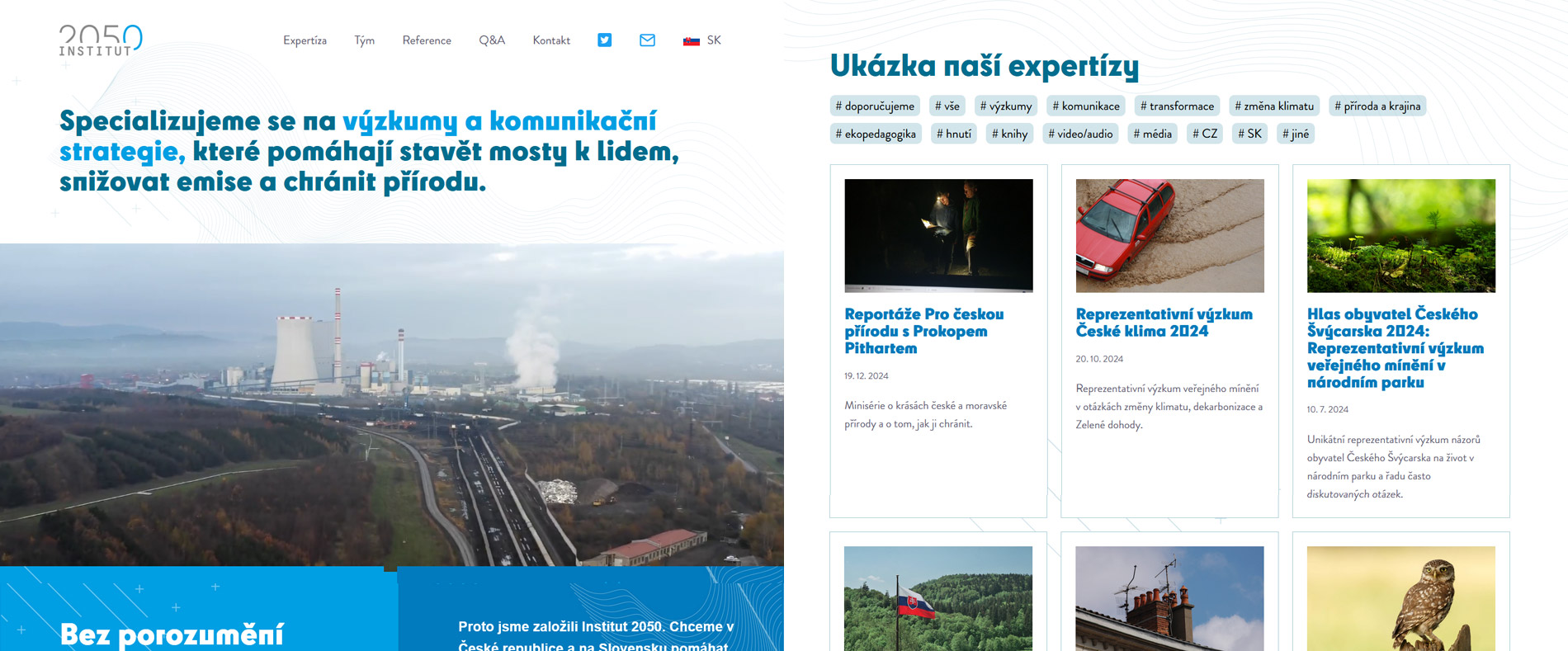Open the Q&A menu item
Viewport: 1568px width, 651px height.
pyautogui.click(x=492, y=40)
